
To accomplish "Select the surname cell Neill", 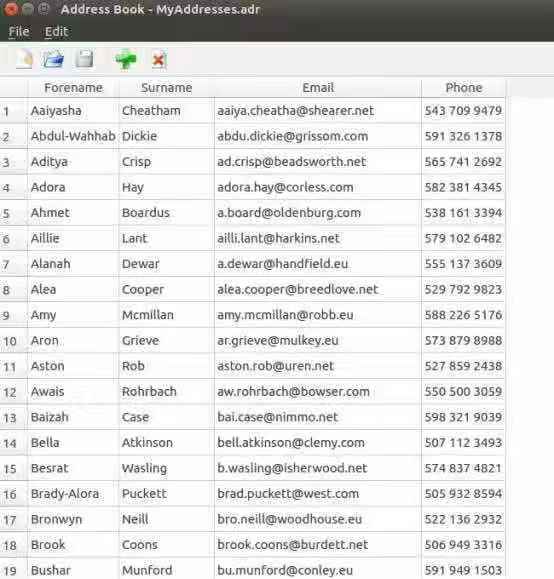I will (167, 519).
